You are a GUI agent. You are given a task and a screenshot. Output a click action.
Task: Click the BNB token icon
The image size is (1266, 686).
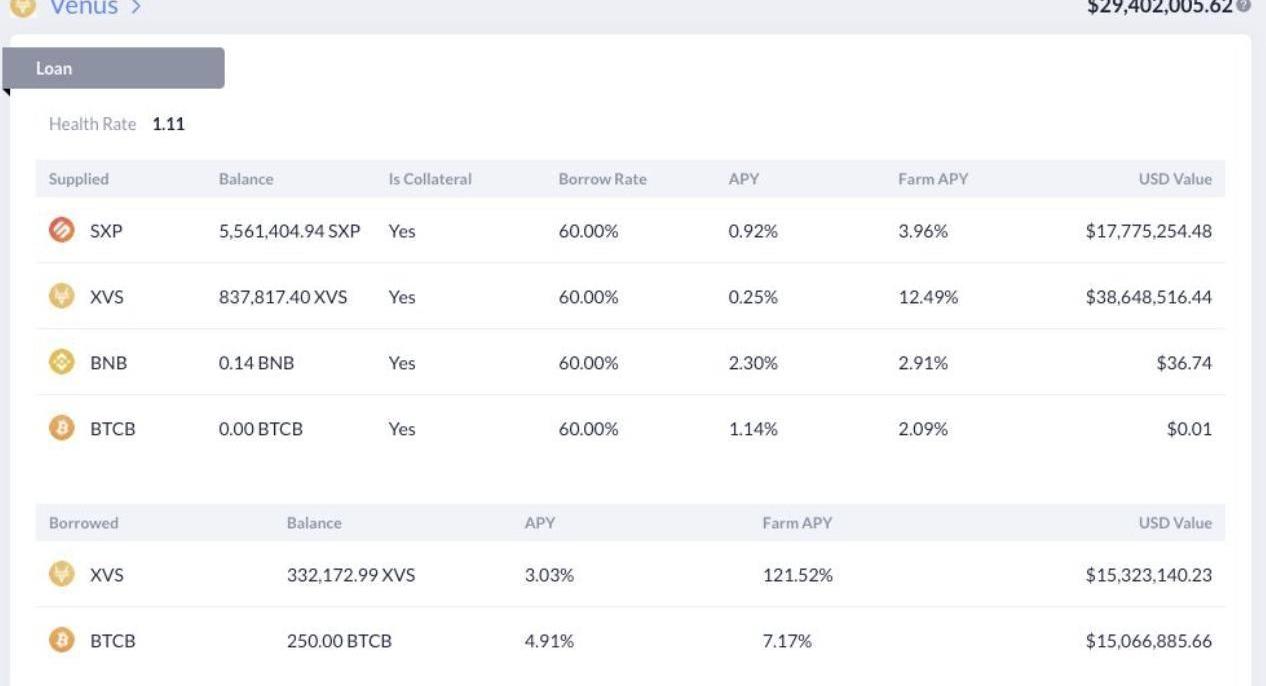tap(62, 363)
